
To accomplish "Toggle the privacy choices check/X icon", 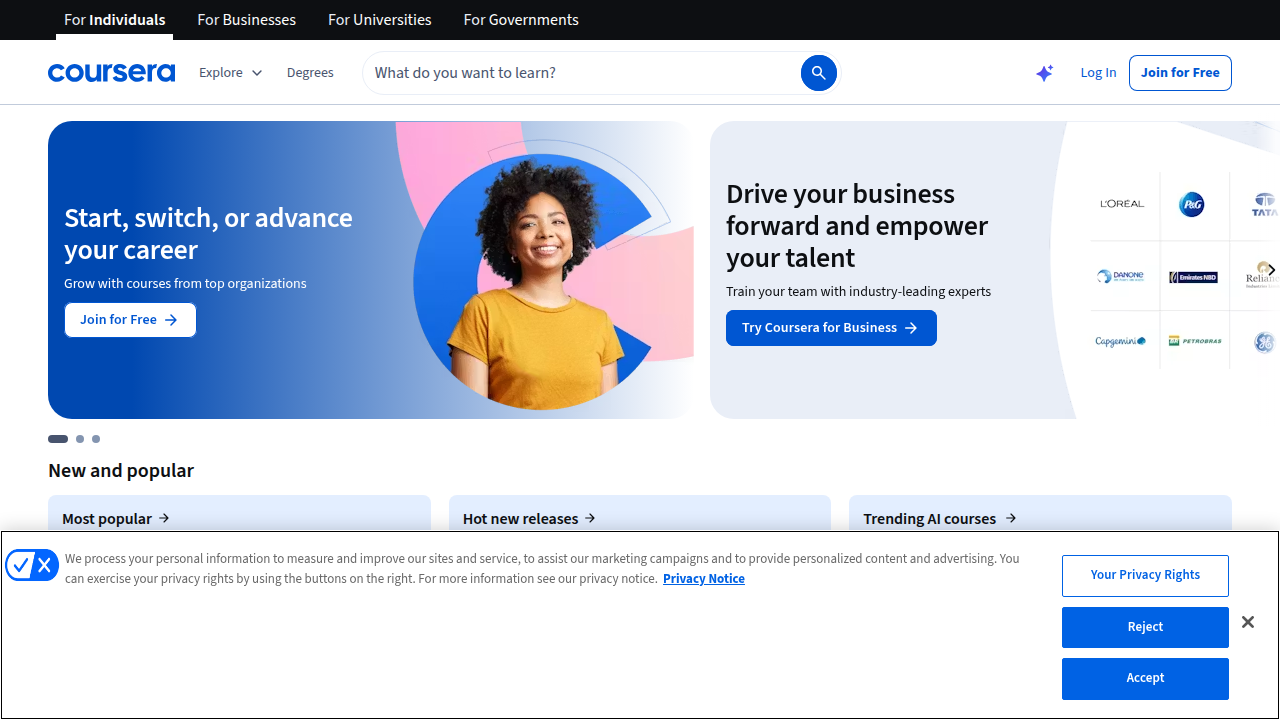I will pyautogui.click(x=32, y=566).
